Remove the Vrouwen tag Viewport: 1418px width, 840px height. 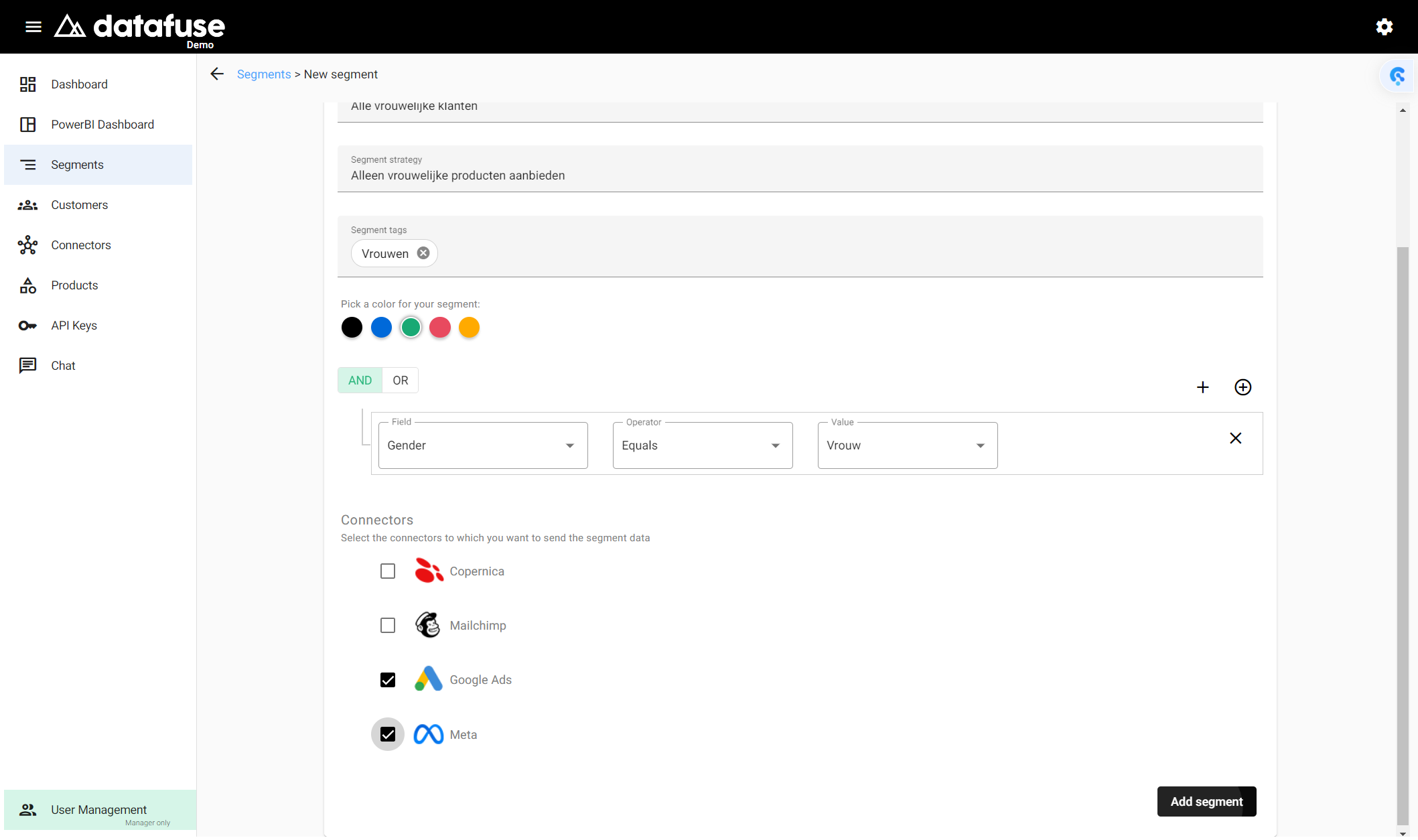click(x=423, y=253)
